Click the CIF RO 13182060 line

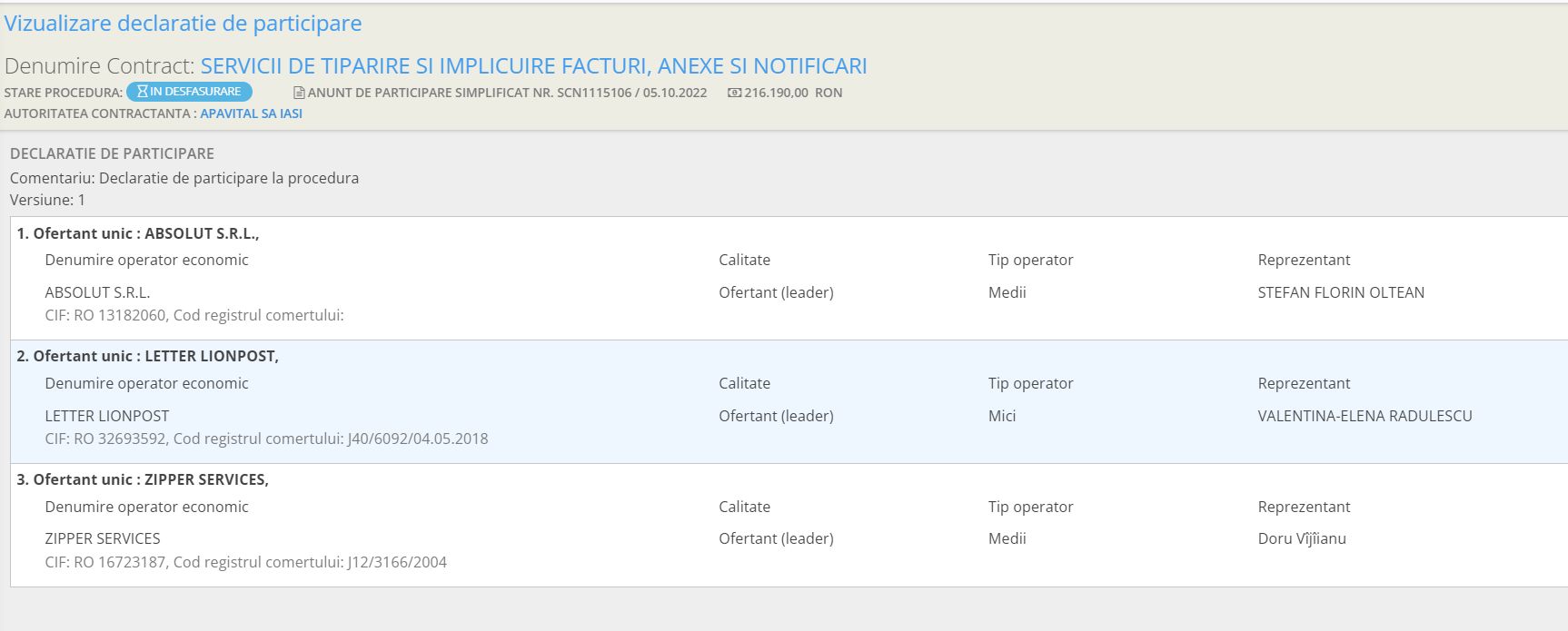pos(194,315)
